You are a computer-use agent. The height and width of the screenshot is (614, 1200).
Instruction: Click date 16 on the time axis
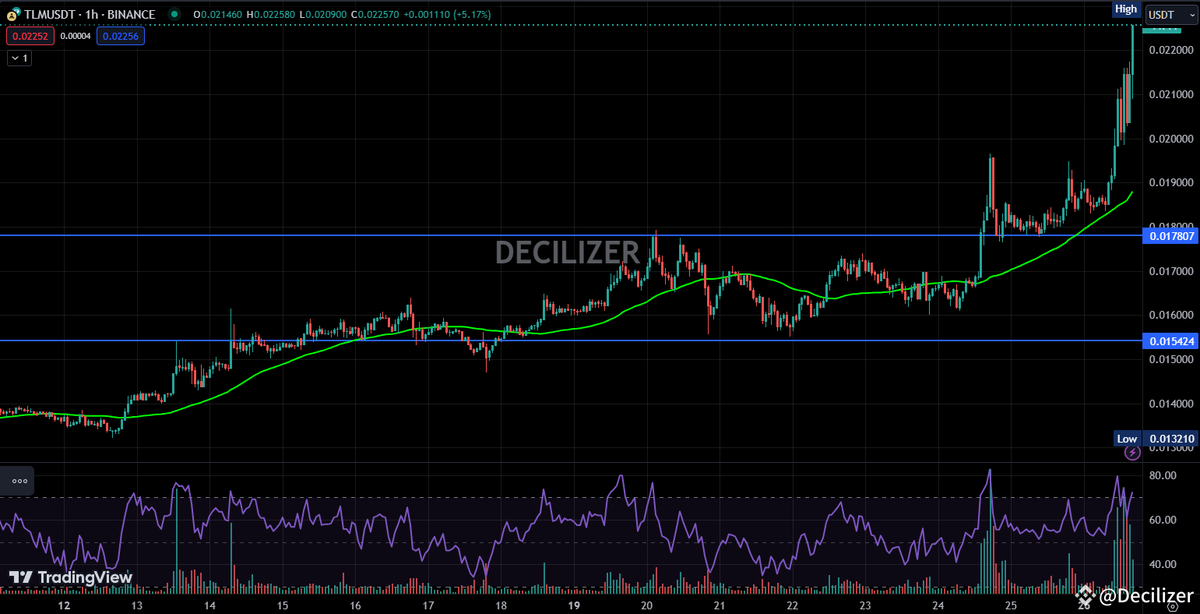tap(356, 605)
